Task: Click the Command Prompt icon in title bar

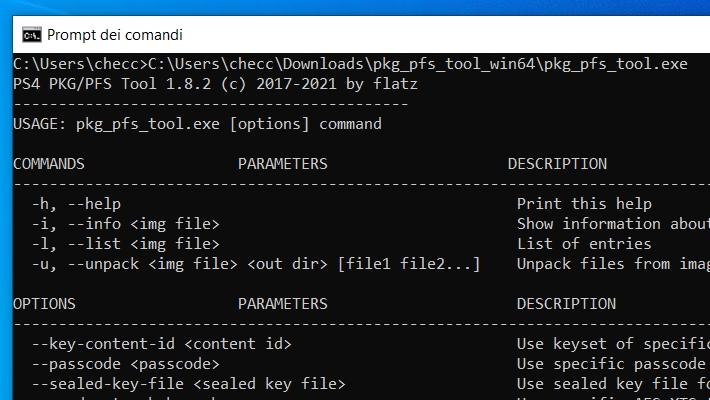Action: coord(32,35)
